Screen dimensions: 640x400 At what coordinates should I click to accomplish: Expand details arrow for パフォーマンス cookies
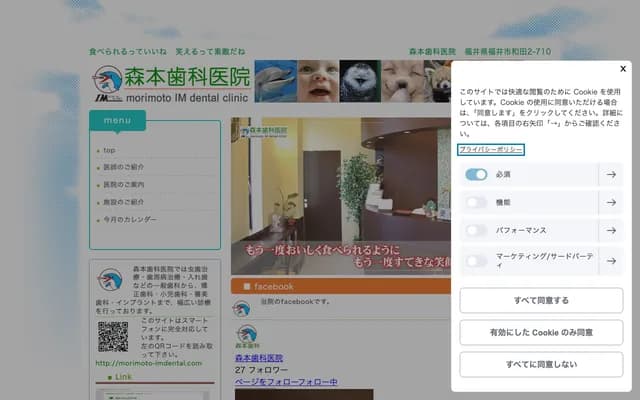coord(611,230)
